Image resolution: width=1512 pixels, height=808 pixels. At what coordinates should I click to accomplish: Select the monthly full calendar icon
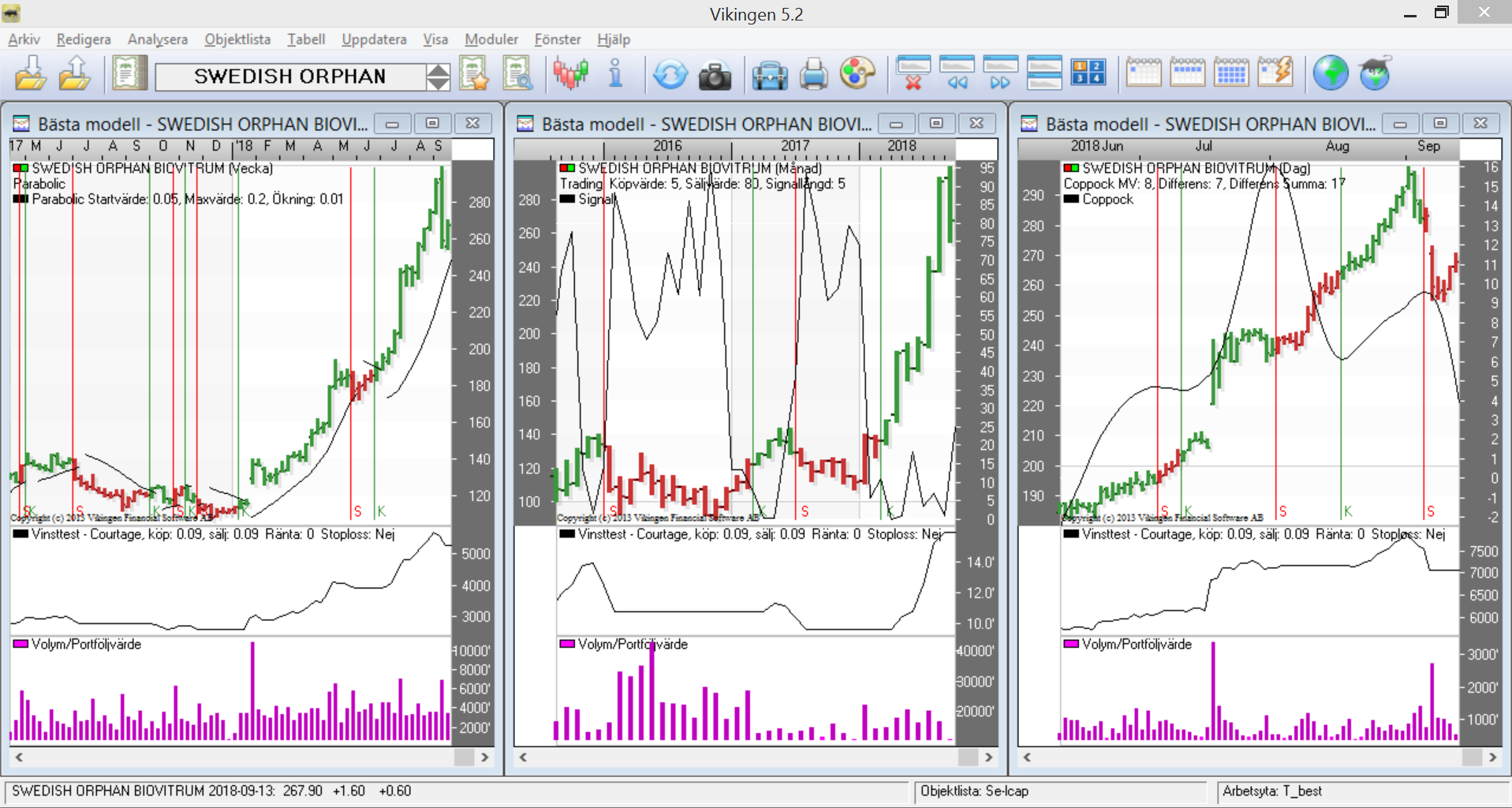1231,73
